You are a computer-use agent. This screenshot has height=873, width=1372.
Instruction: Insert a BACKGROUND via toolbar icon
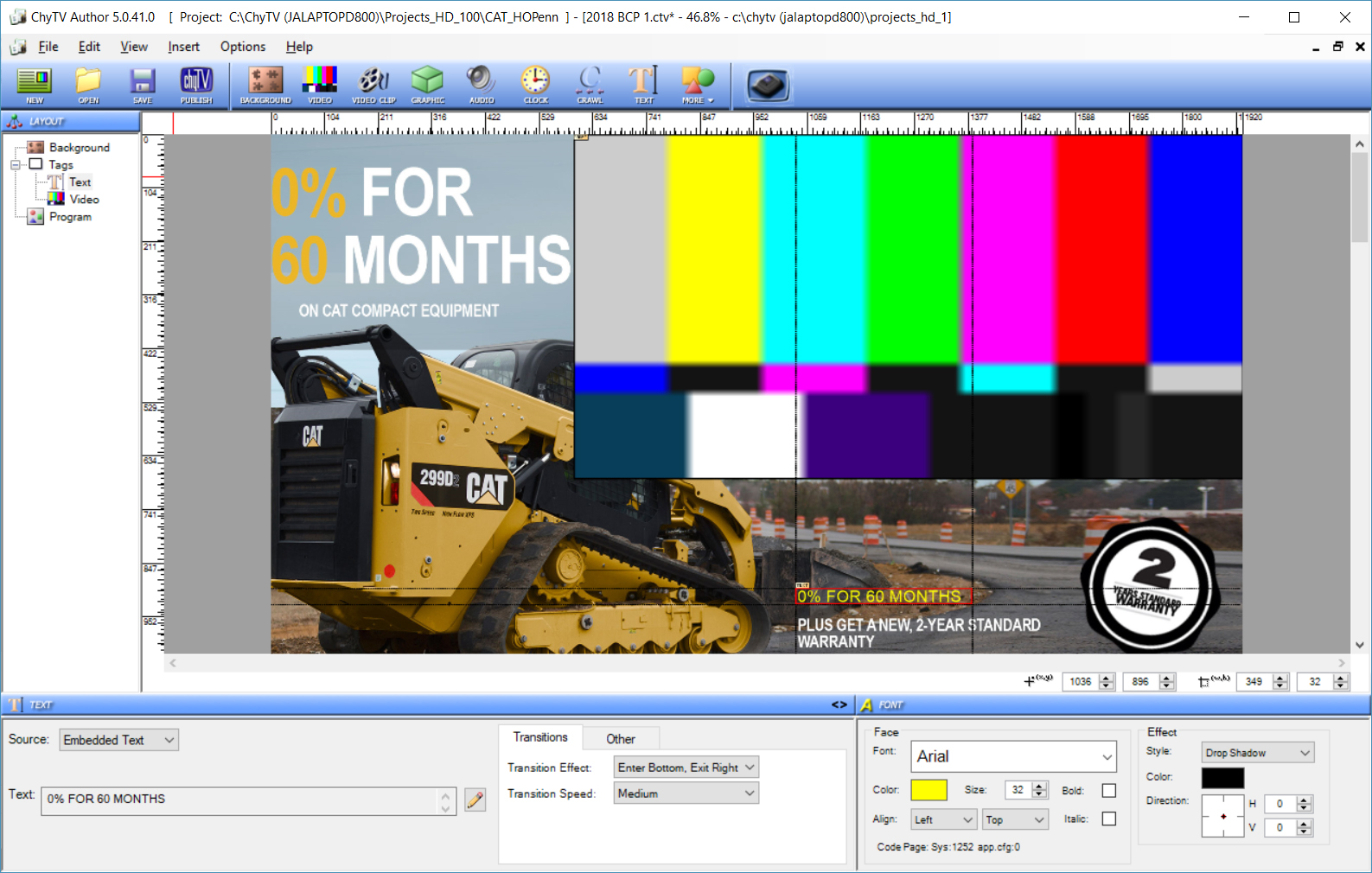click(265, 85)
